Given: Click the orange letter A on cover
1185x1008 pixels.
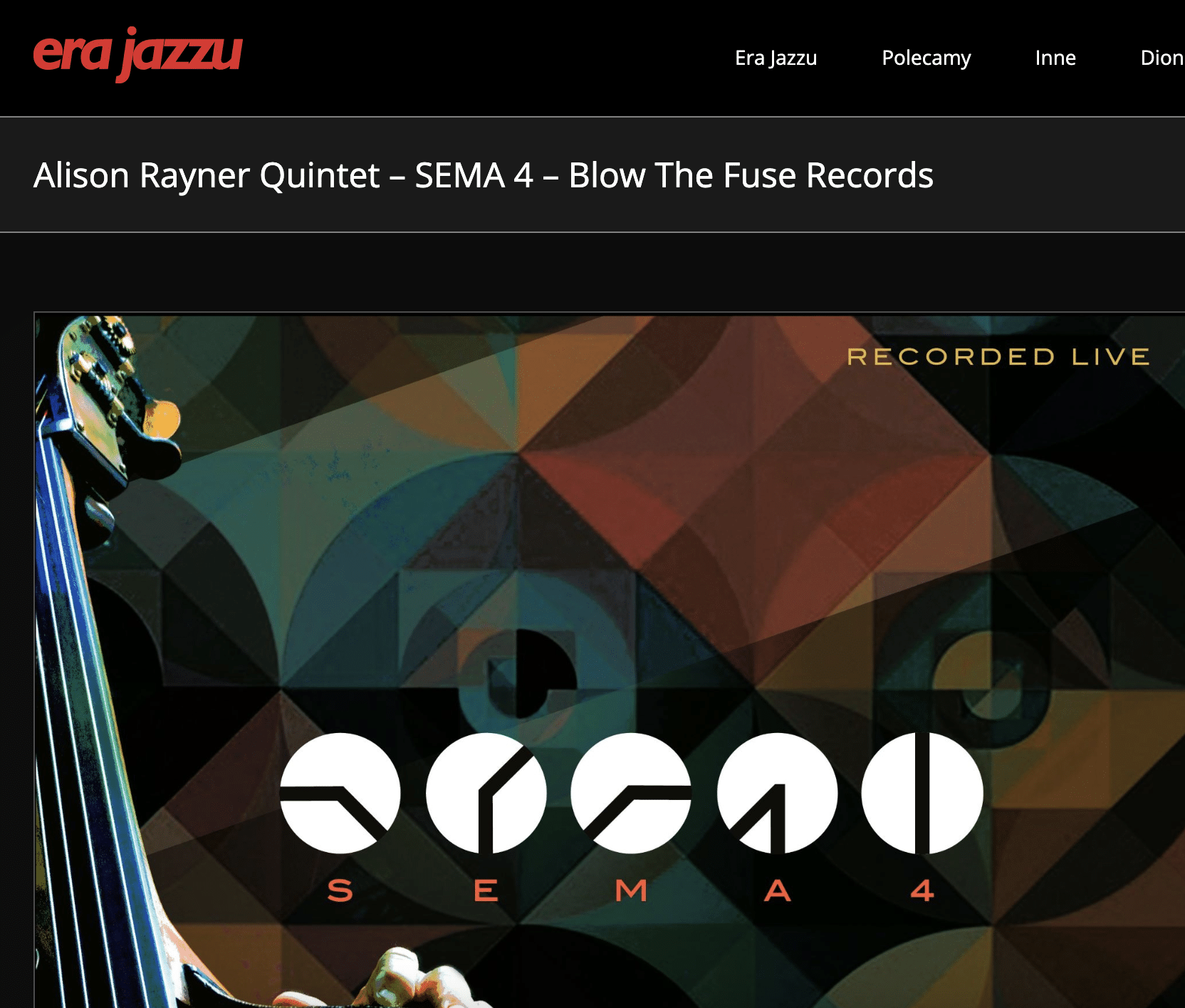Looking at the screenshot, I should tap(778, 890).
